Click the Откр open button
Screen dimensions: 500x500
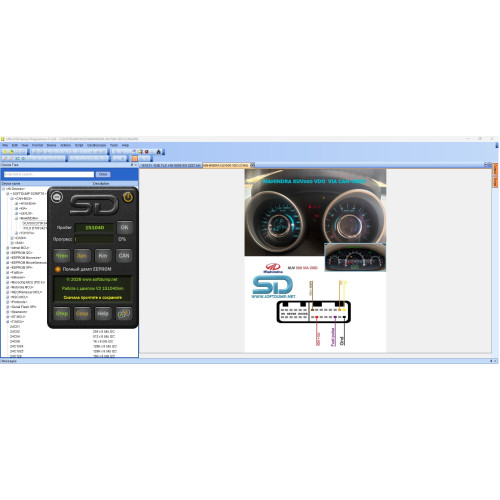coord(62,313)
